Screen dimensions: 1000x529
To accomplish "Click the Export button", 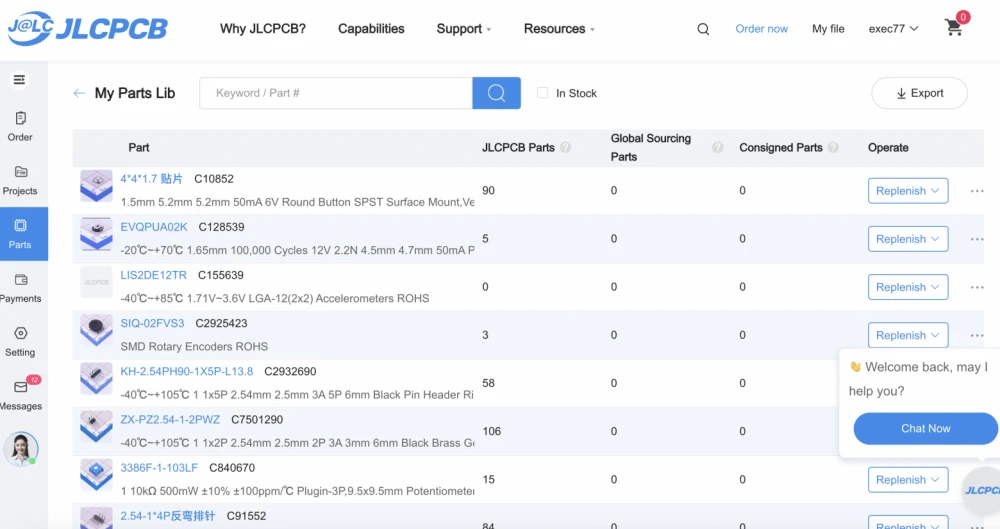I will click(x=919, y=93).
